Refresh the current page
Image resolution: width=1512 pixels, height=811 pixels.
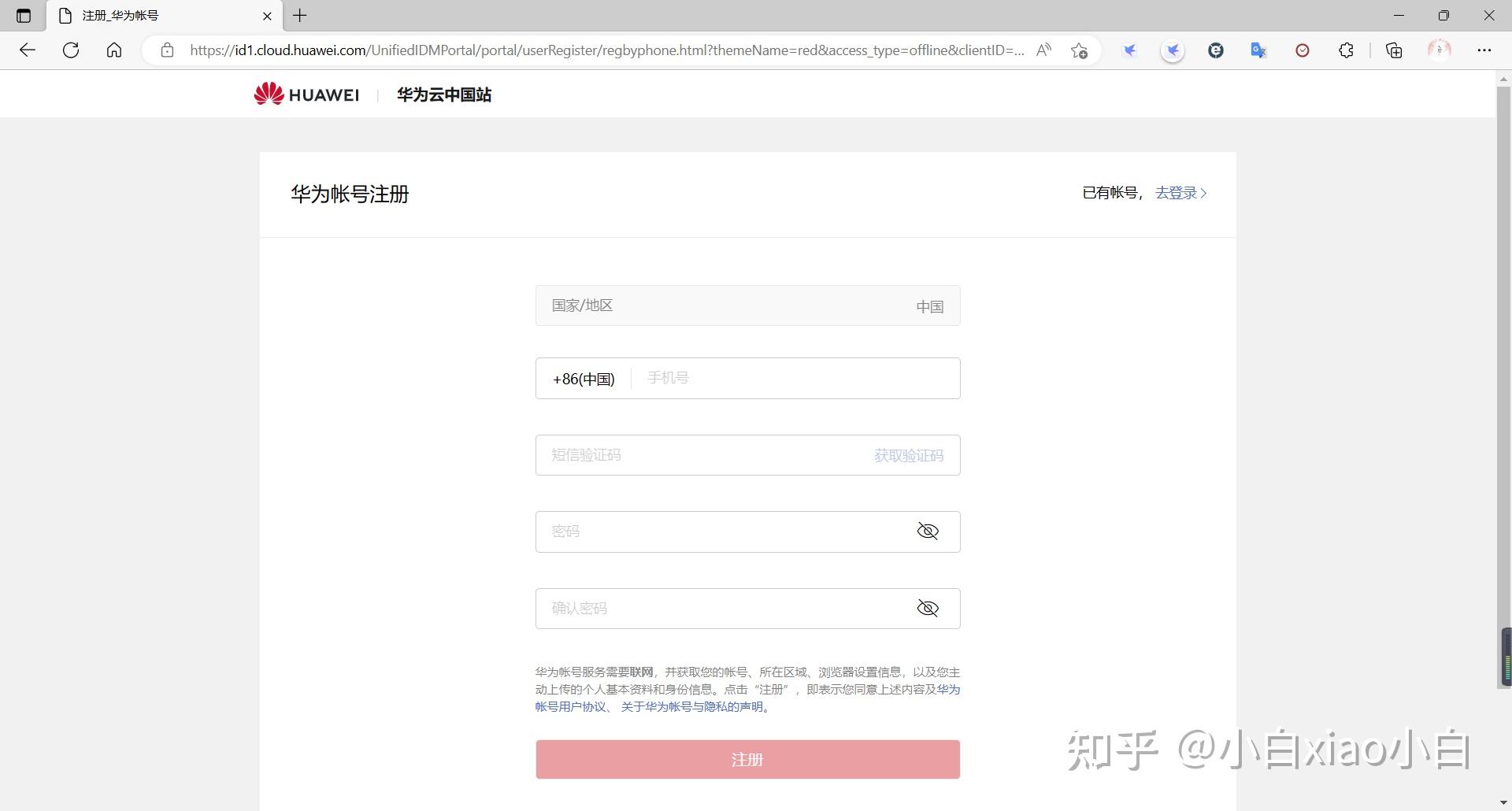(x=71, y=50)
